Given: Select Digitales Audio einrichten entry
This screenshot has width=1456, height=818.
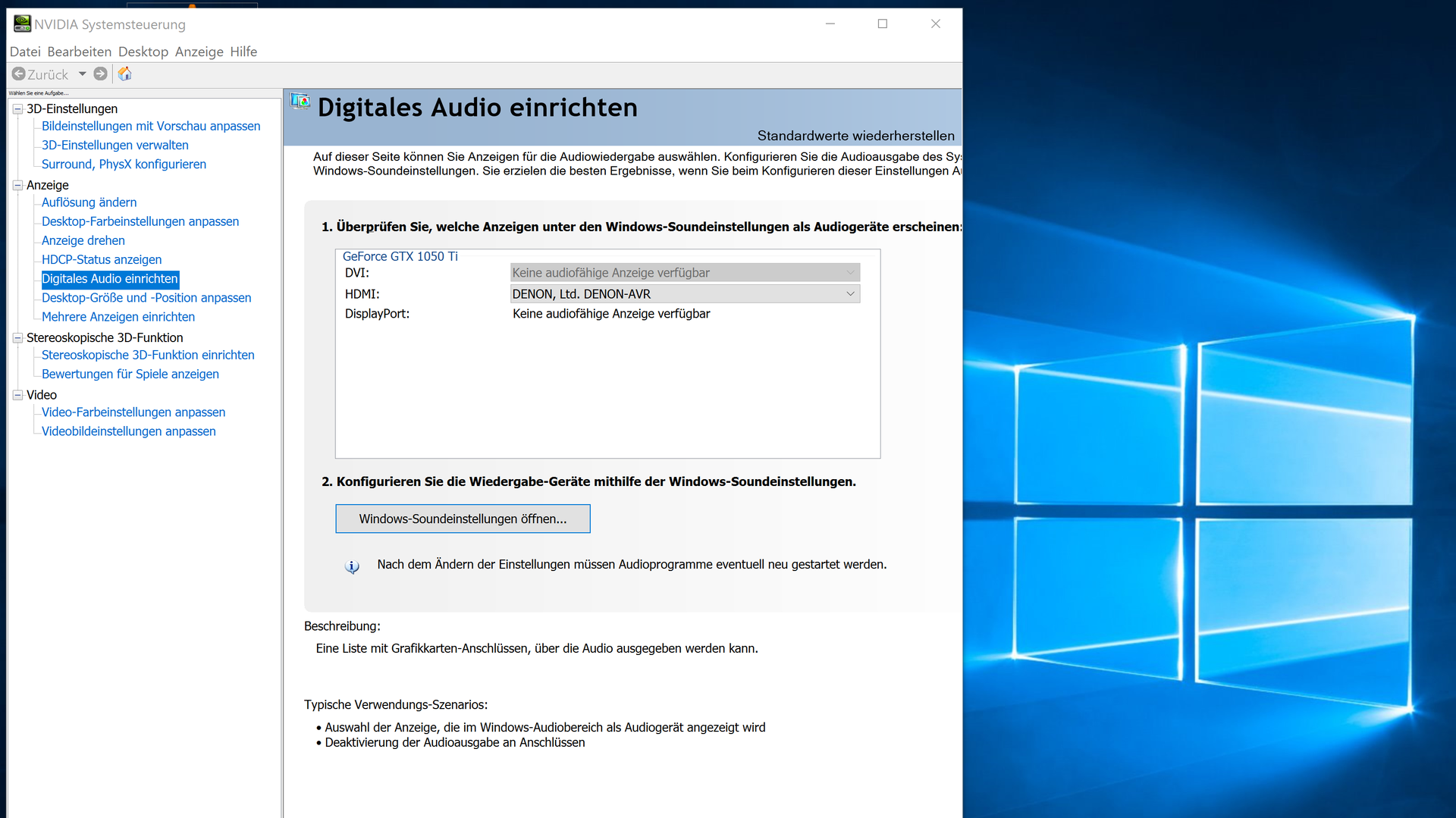Looking at the screenshot, I should (110, 279).
